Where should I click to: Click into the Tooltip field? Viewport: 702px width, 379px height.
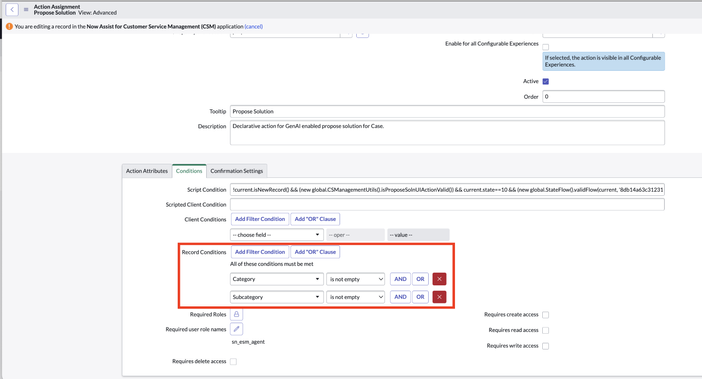tap(447, 111)
